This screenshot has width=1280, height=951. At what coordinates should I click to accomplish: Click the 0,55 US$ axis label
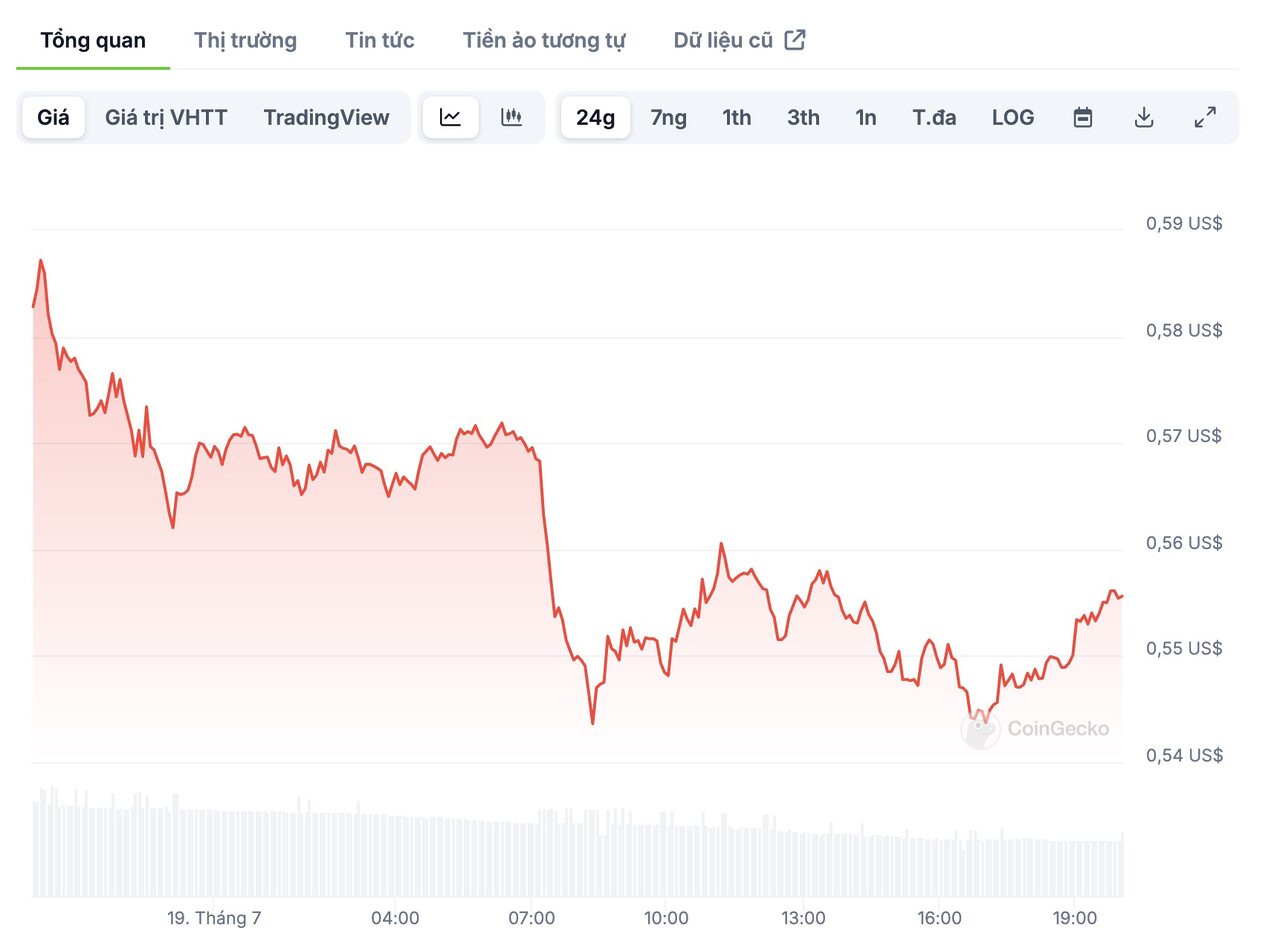[1184, 649]
